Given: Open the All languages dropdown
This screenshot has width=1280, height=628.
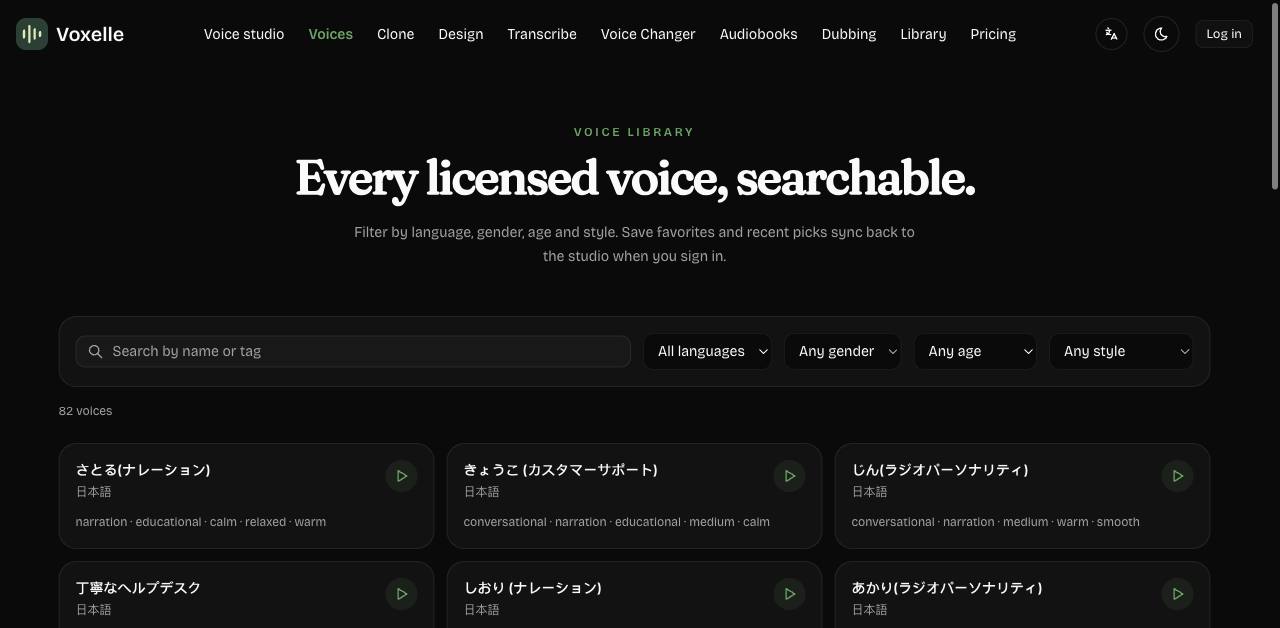Looking at the screenshot, I should (707, 352).
